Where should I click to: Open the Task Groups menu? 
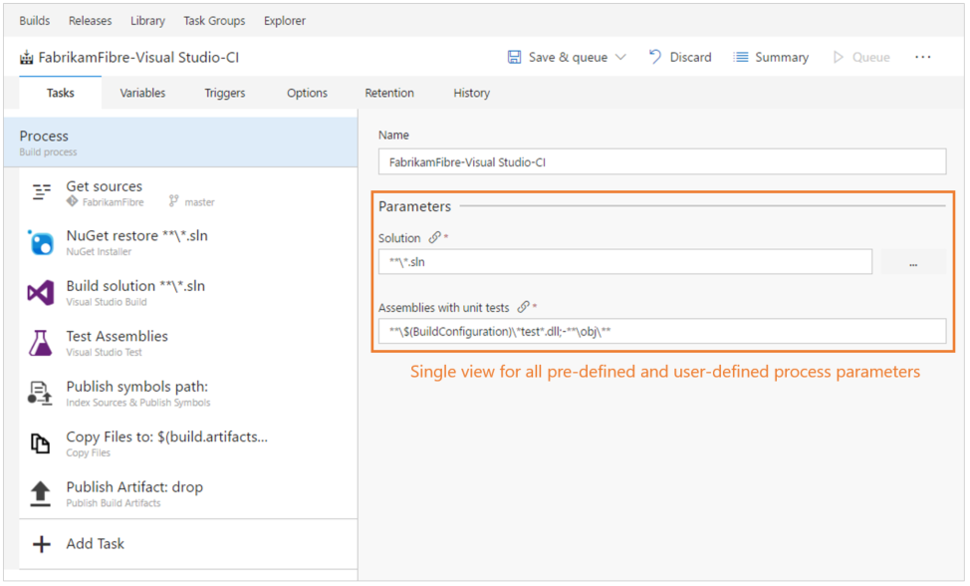pyautogui.click(x=215, y=20)
